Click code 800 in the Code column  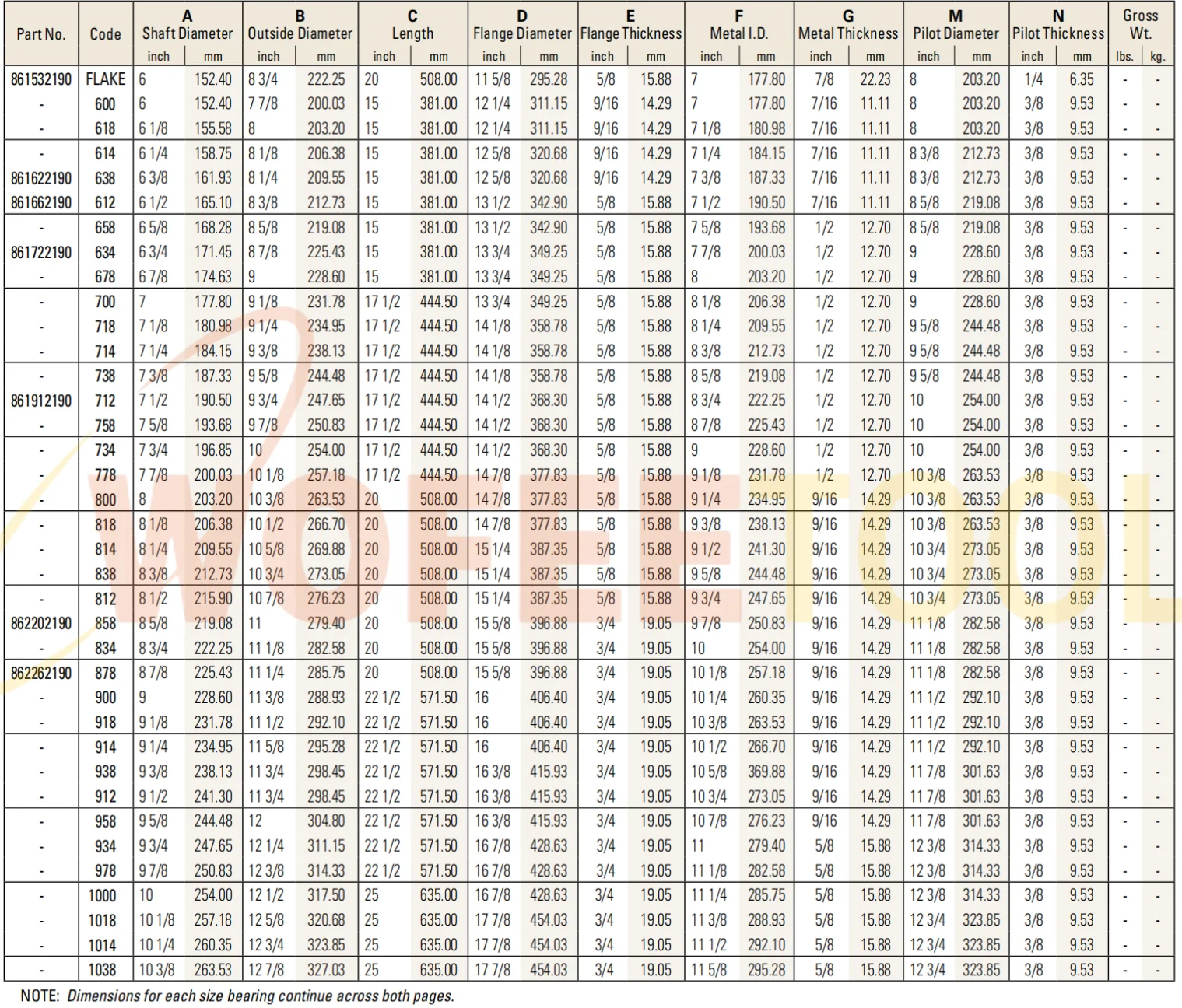pyautogui.click(x=106, y=500)
